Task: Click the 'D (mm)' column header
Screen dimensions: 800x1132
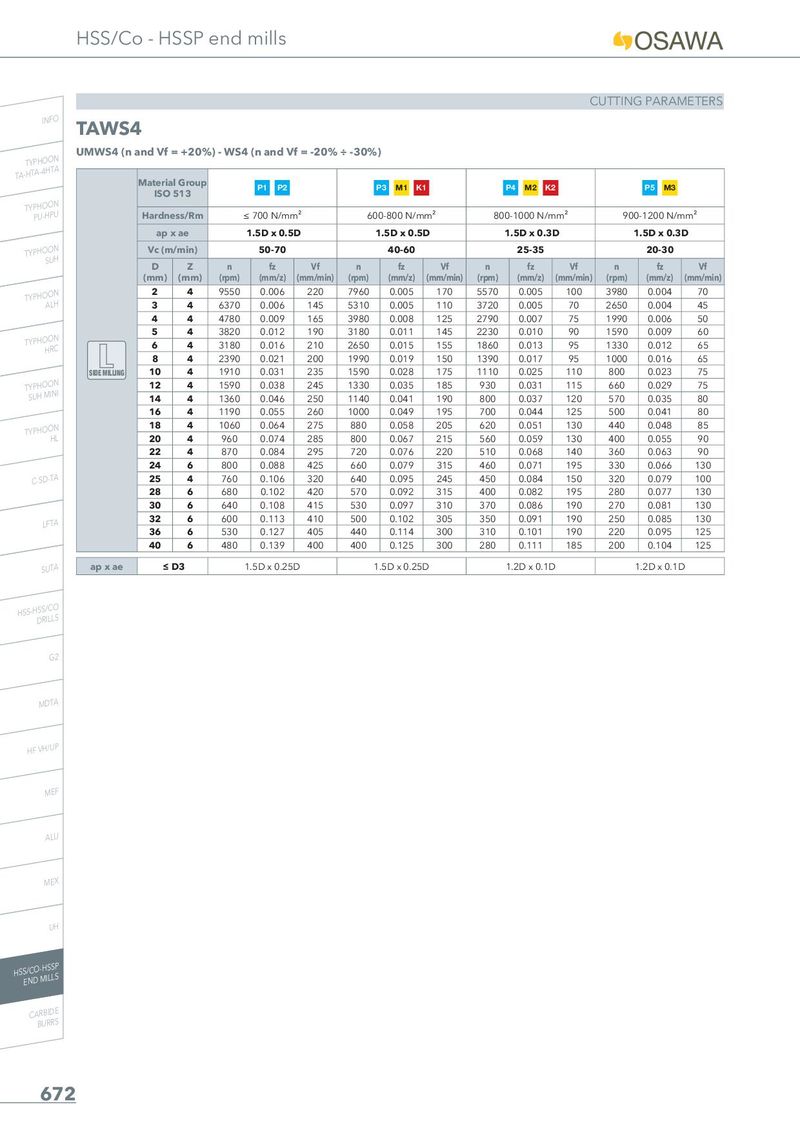Action: click(155, 271)
